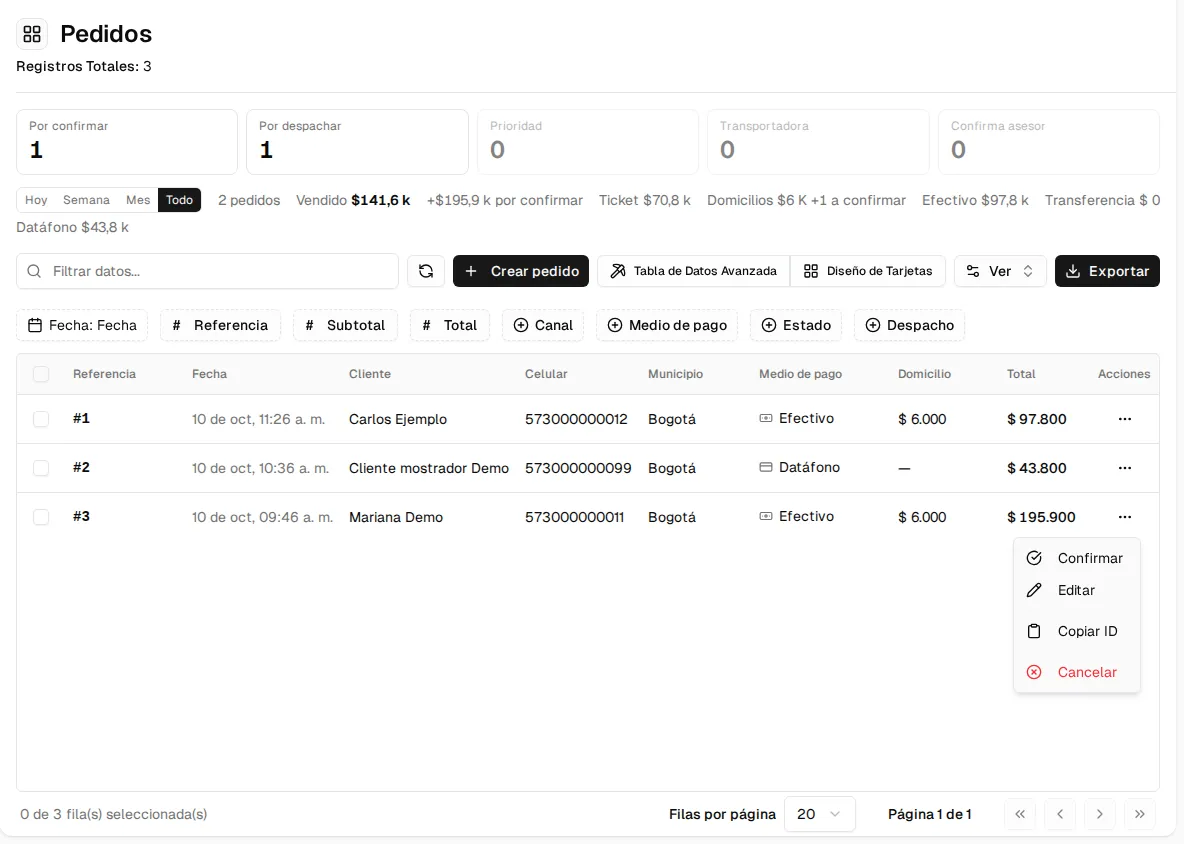Toggle the select-all header checkbox

[x=41, y=374]
